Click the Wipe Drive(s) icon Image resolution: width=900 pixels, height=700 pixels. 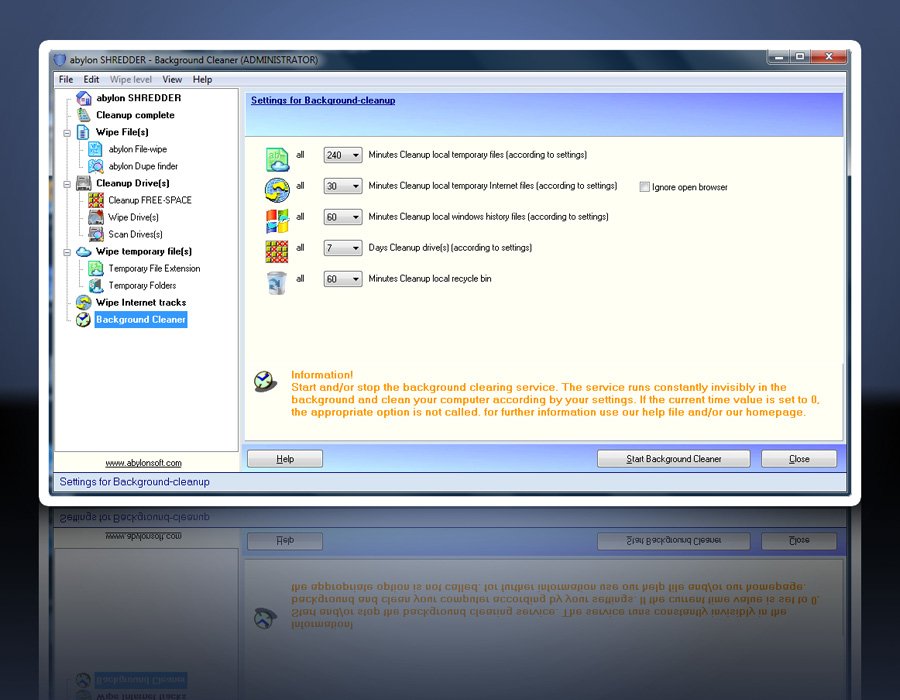tap(96, 217)
